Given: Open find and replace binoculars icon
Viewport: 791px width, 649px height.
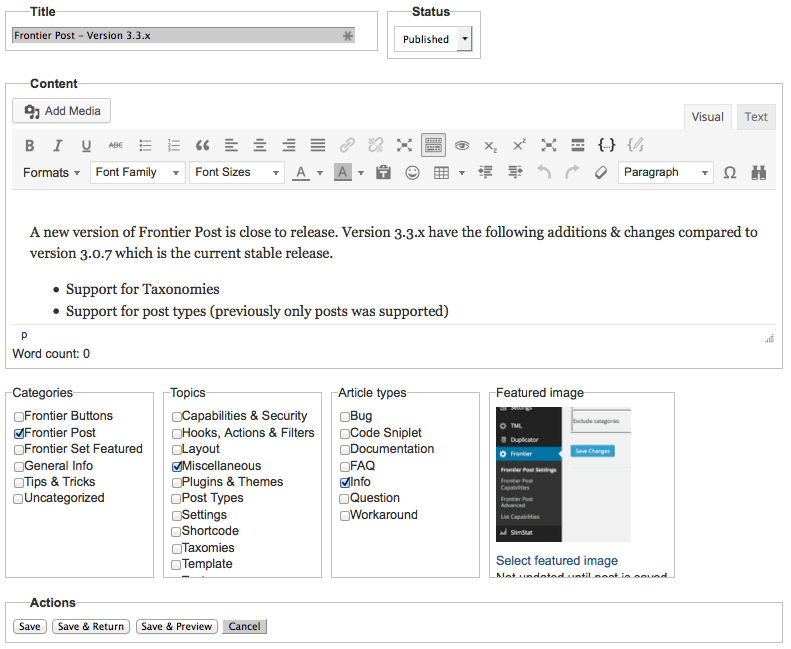Looking at the screenshot, I should [x=759, y=172].
